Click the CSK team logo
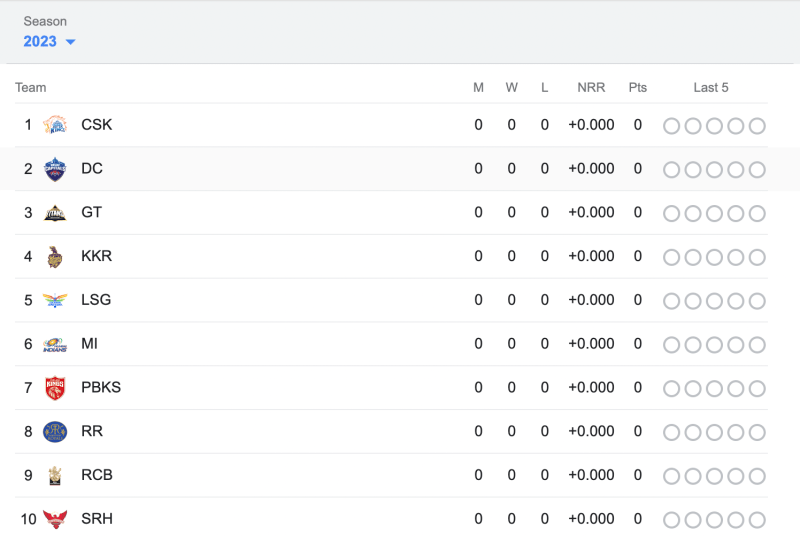The width and height of the screenshot is (800, 551). [55, 126]
